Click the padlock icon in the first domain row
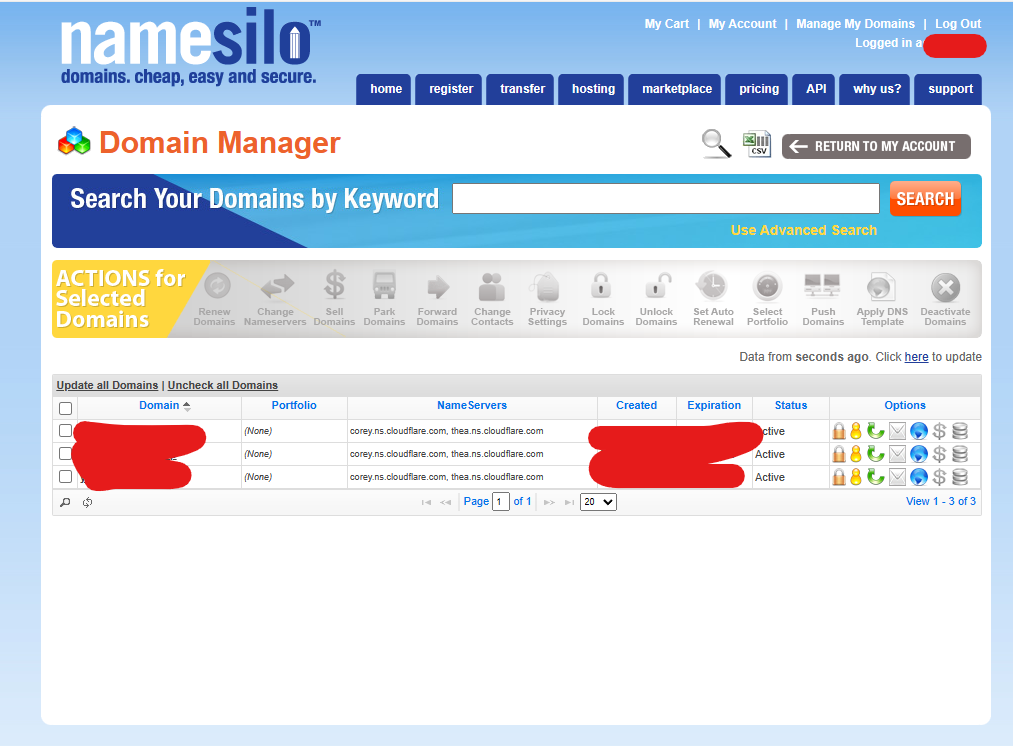This screenshot has height=746, width=1013. pos(839,431)
